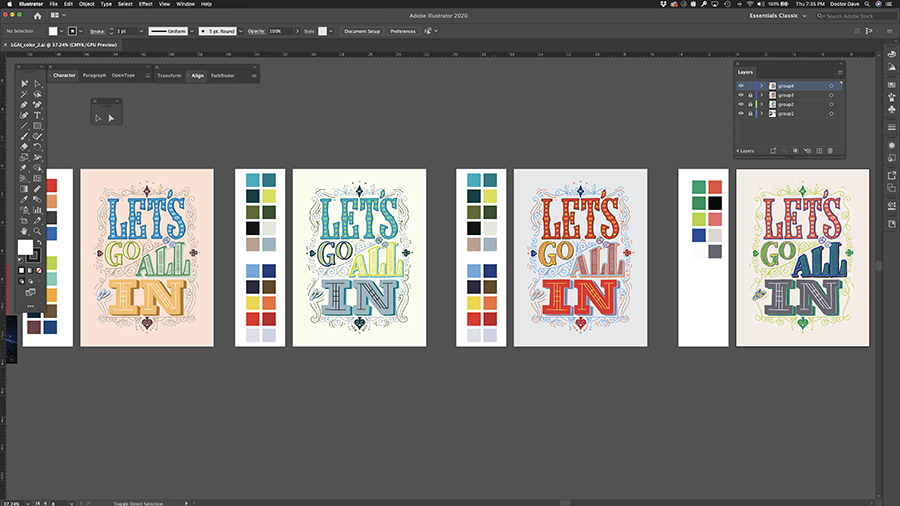Expand the group3 layer
This screenshot has width=900, height=506.
tap(762, 95)
